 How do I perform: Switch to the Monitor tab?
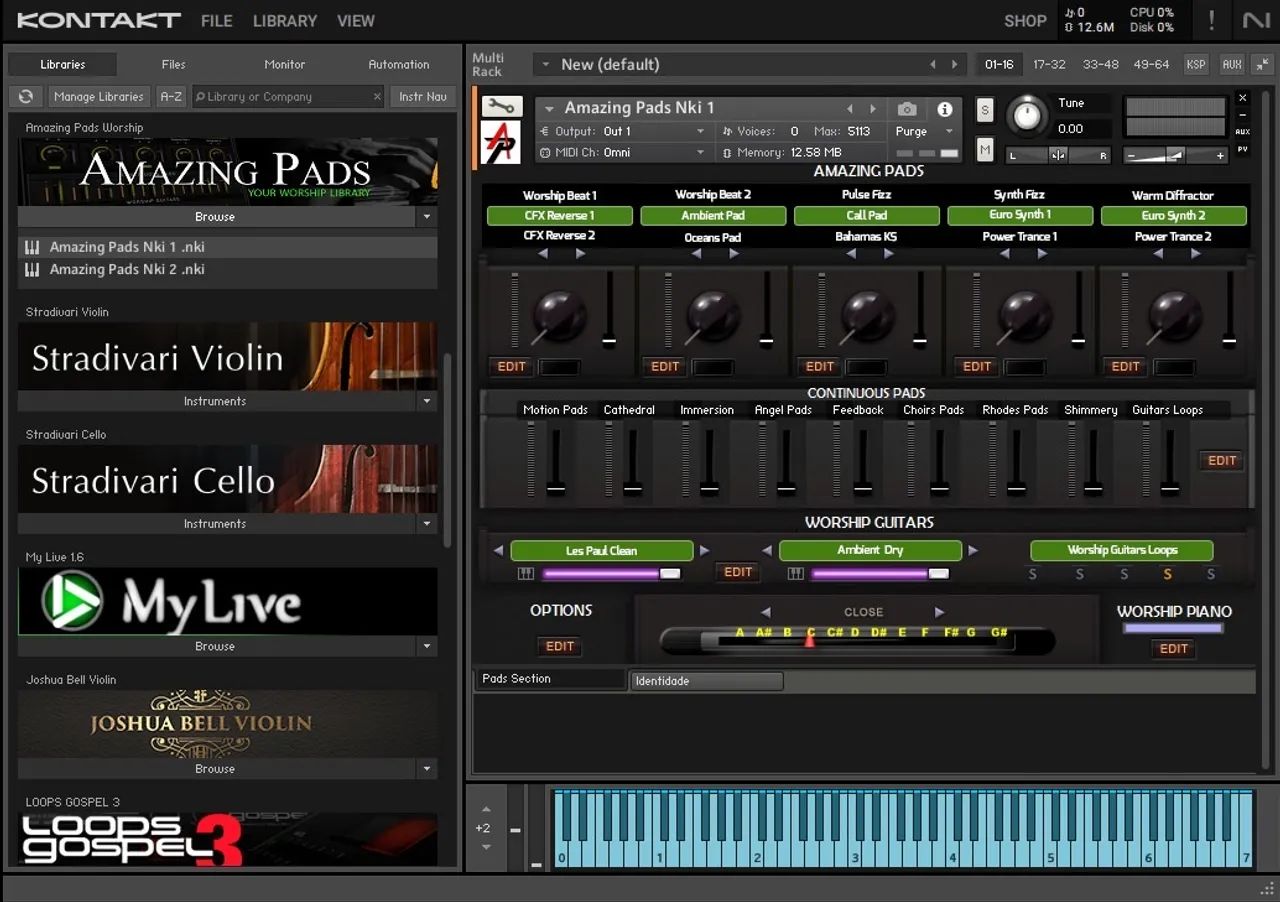point(284,64)
